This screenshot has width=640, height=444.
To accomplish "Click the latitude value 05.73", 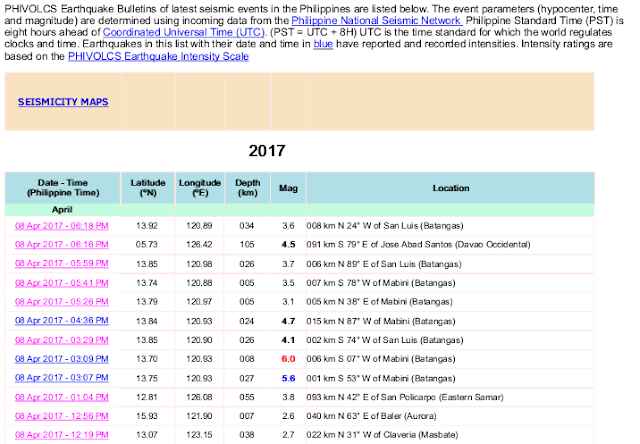I will coord(147,244).
